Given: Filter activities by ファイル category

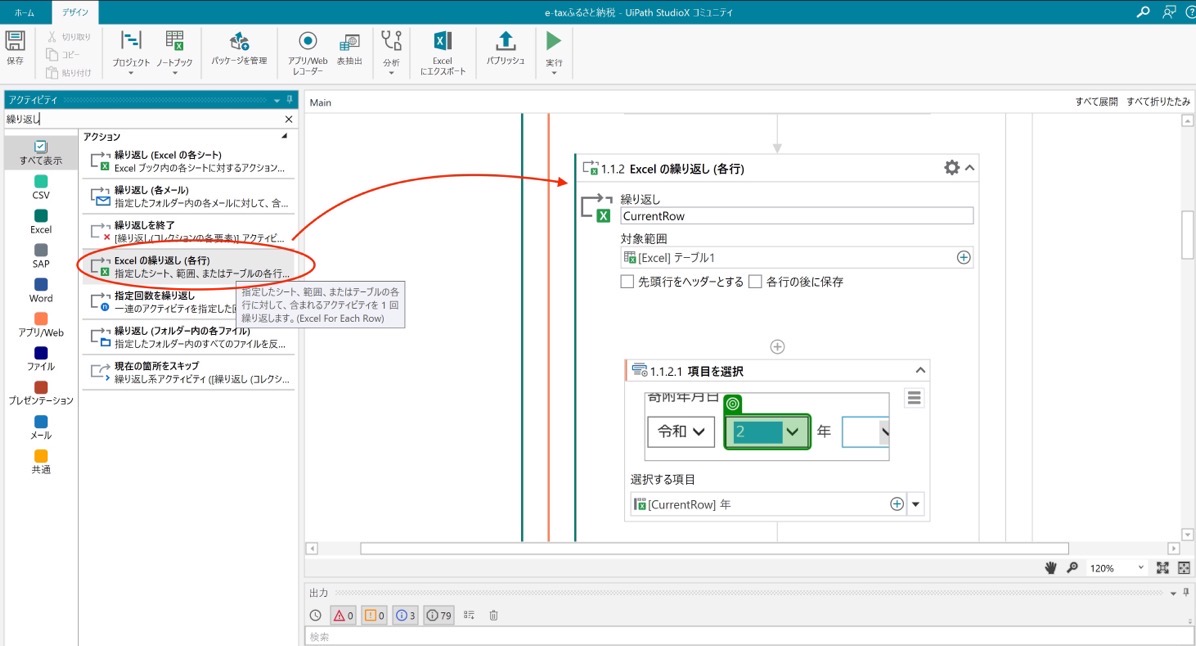Looking at the screenshot, I should coord(41,358).
